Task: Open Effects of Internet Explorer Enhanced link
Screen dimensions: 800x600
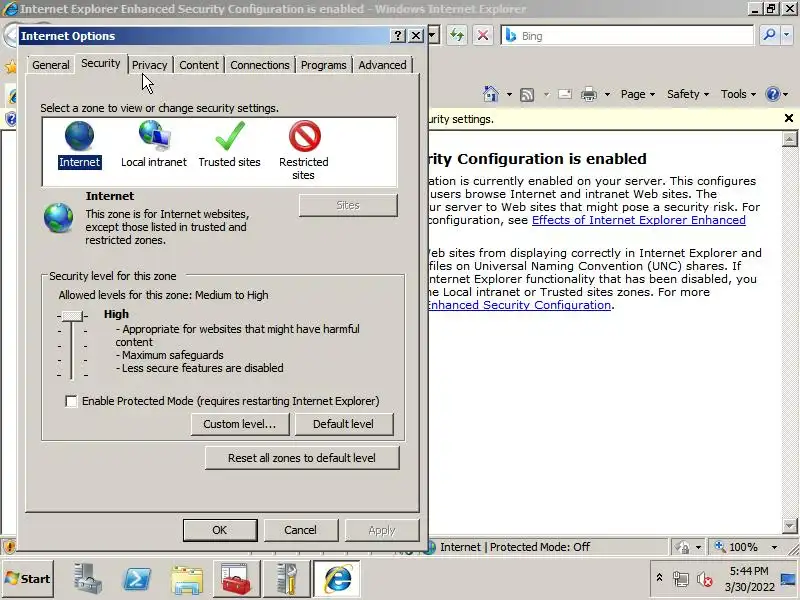Action: tap(639, 220)
